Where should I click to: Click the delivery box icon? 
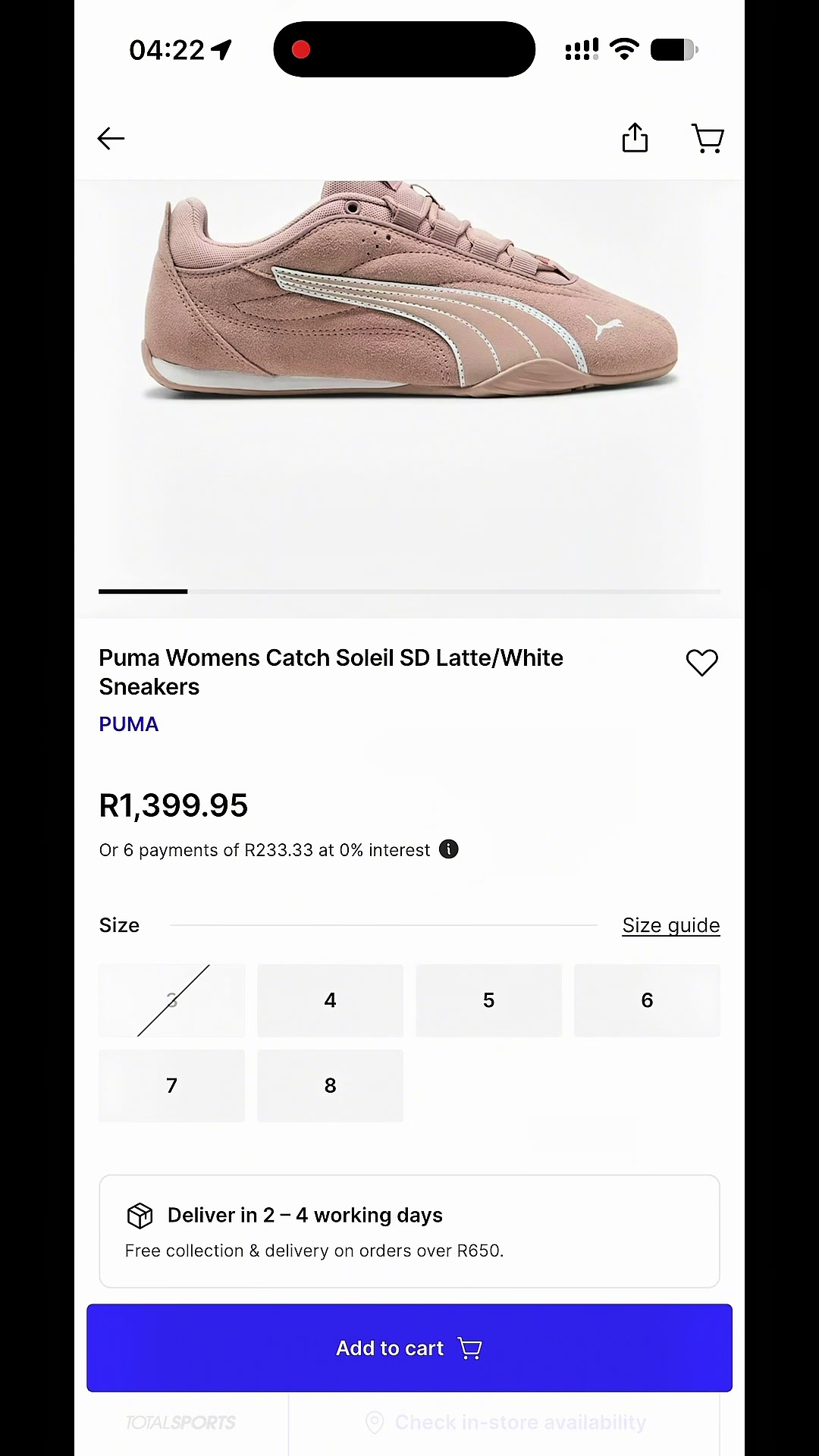[x=140, y=1216]
